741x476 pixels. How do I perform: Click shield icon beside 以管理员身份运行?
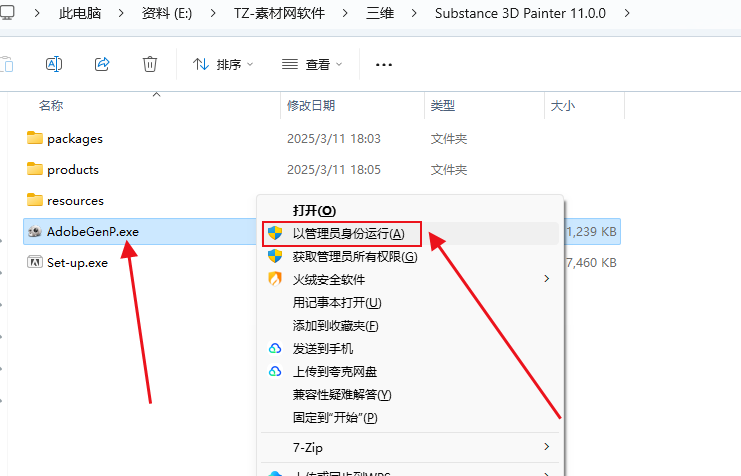coord(275,233)
